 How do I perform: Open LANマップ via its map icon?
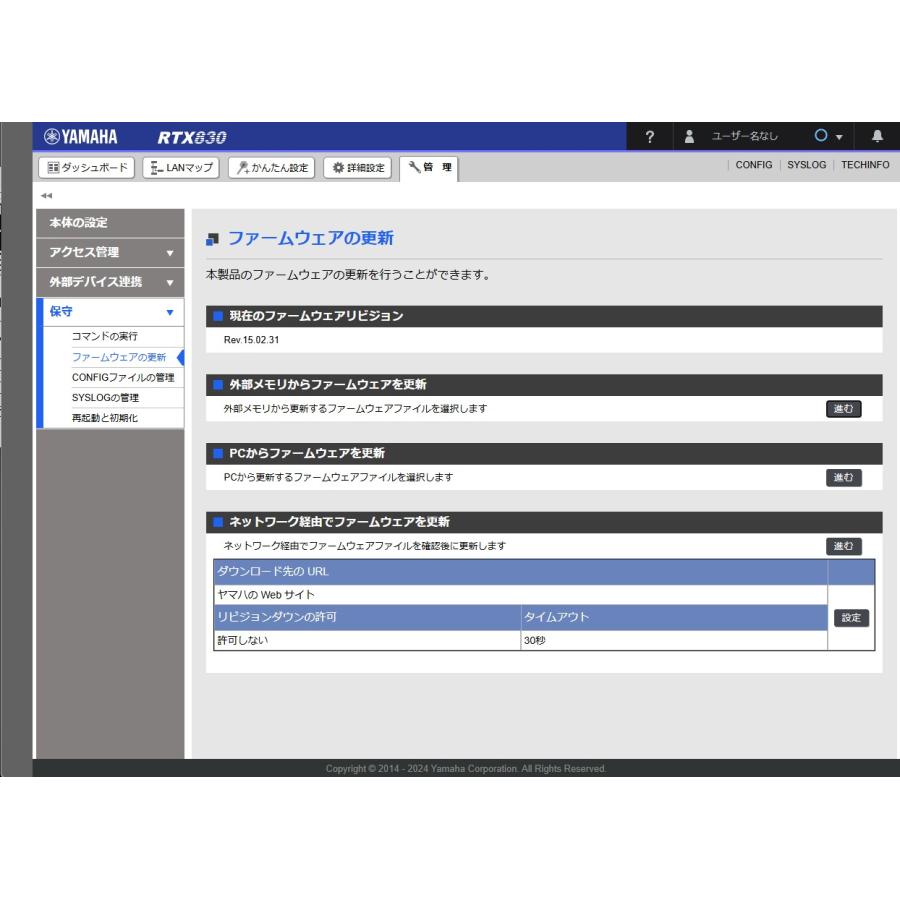pos(156,168)
